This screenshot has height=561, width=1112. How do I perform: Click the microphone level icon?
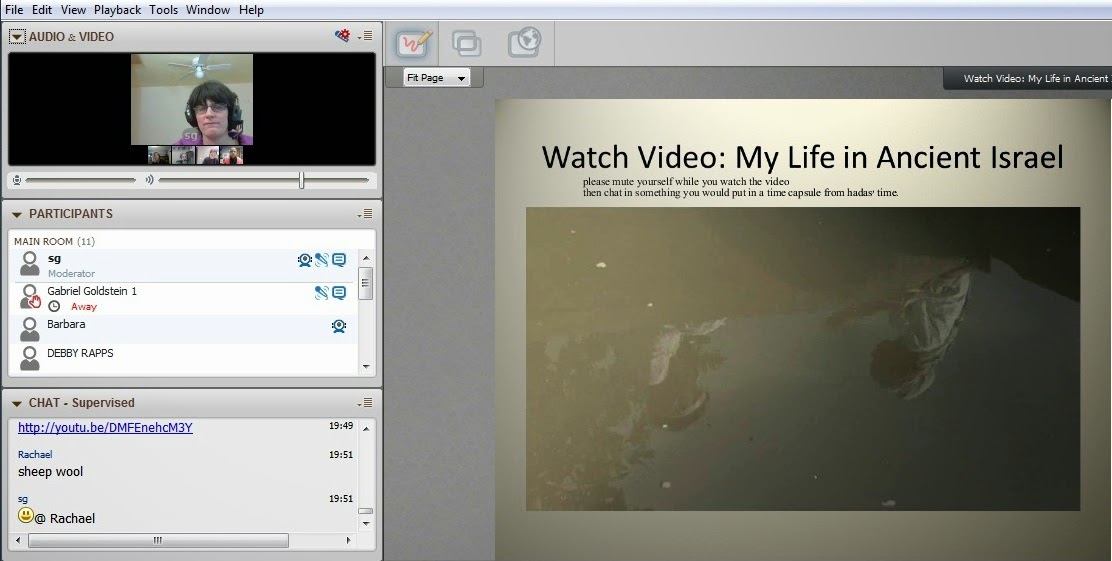(x=17, y=180)
